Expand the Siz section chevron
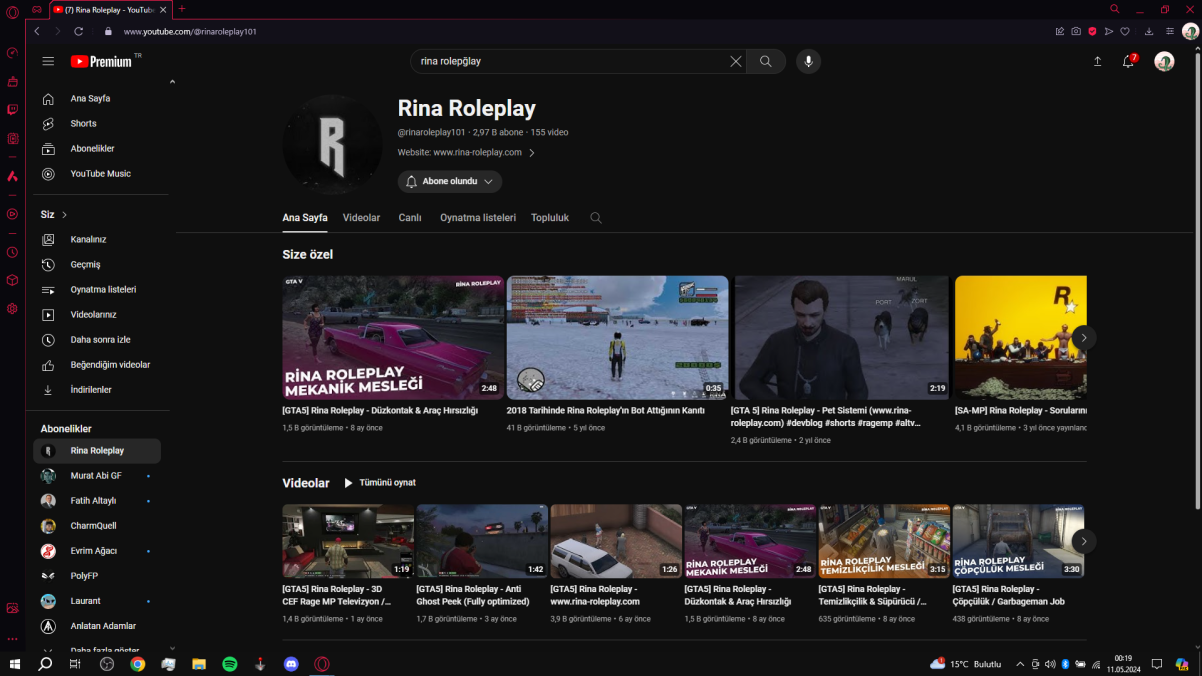The image size is (1202, 676). 65,215
